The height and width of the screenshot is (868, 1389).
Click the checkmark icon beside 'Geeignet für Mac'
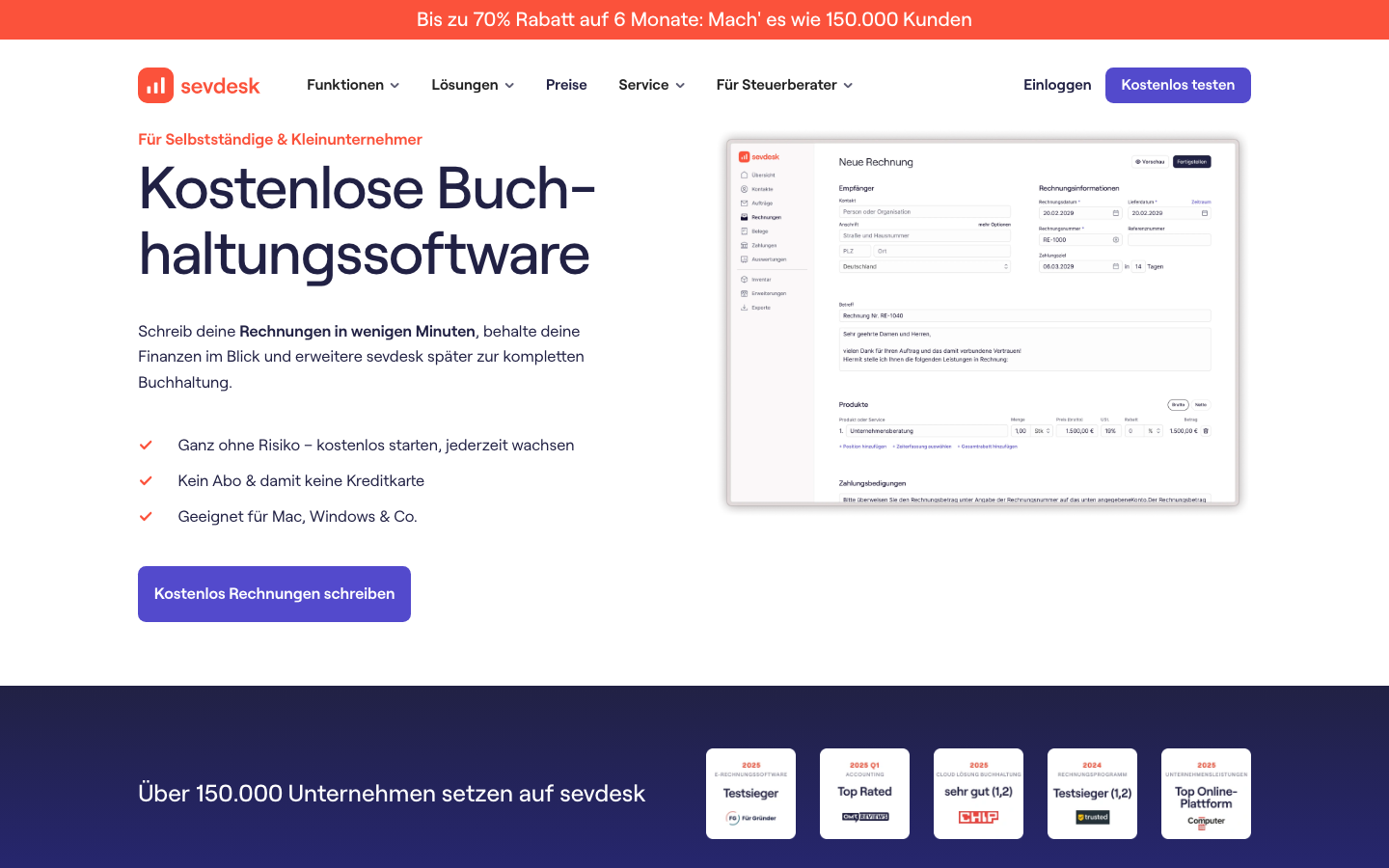(x=146, y=516)
